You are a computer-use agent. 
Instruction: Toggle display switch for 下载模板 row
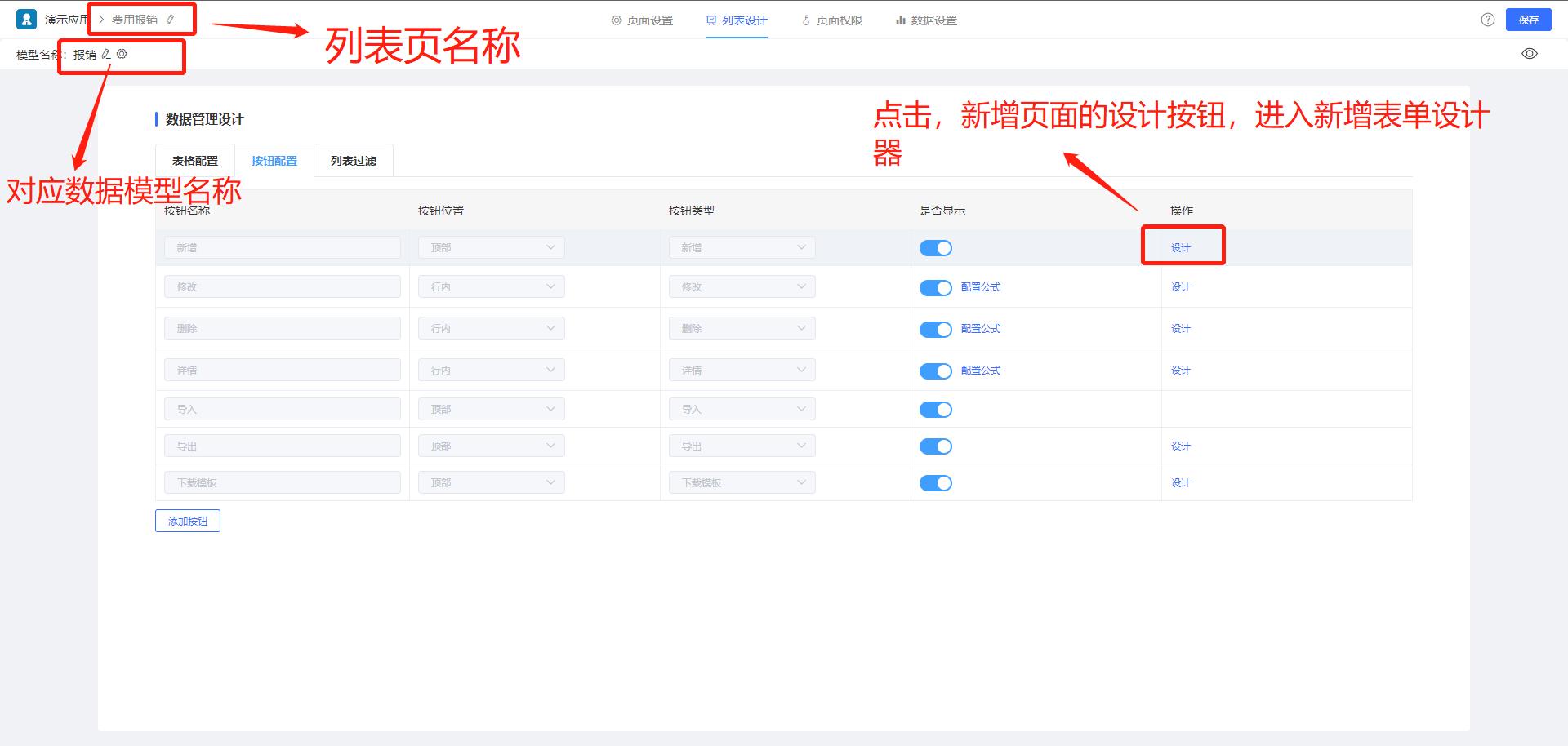936,483
